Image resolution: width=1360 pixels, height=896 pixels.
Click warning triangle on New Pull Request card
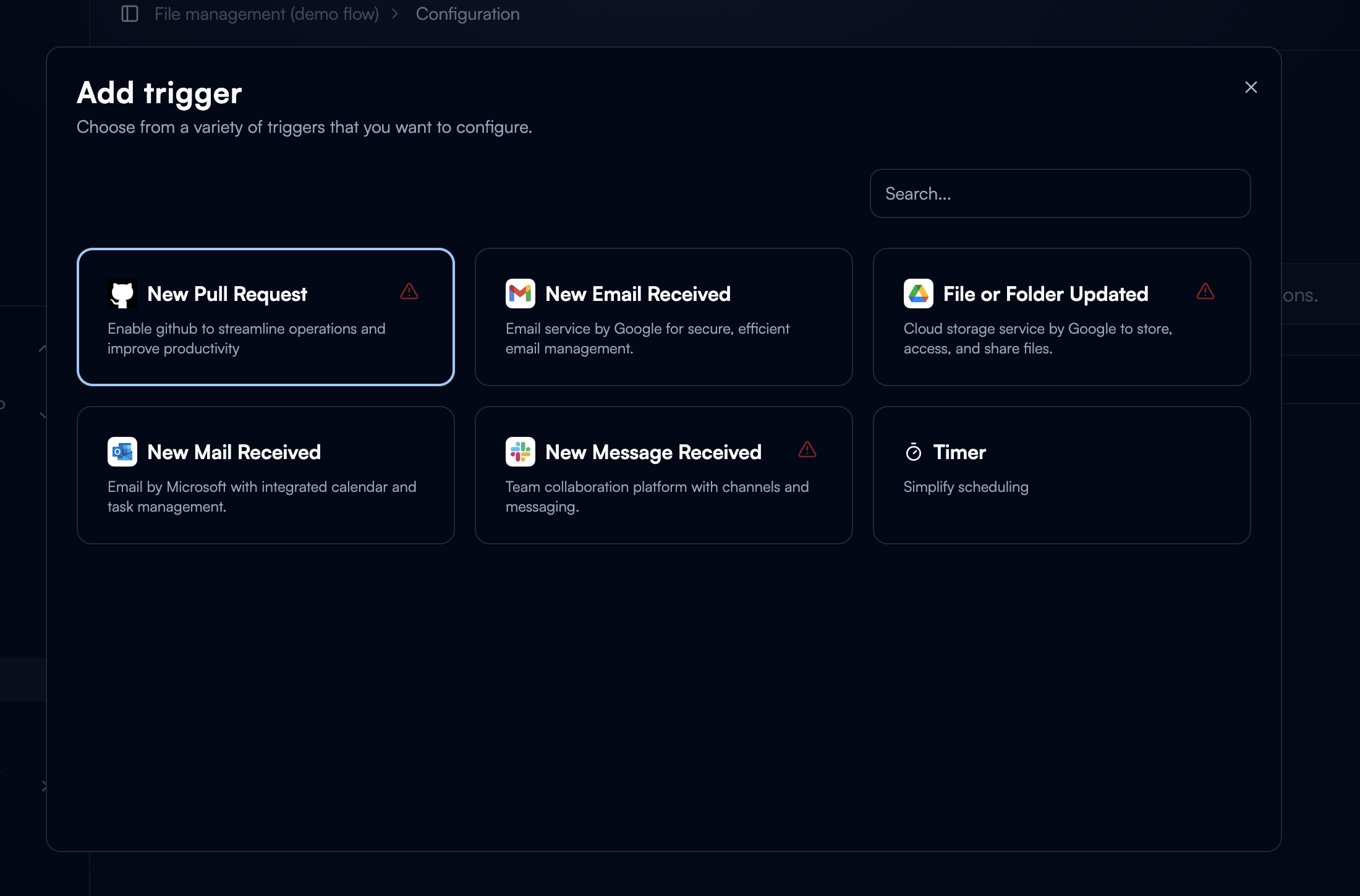pos(409,291)
